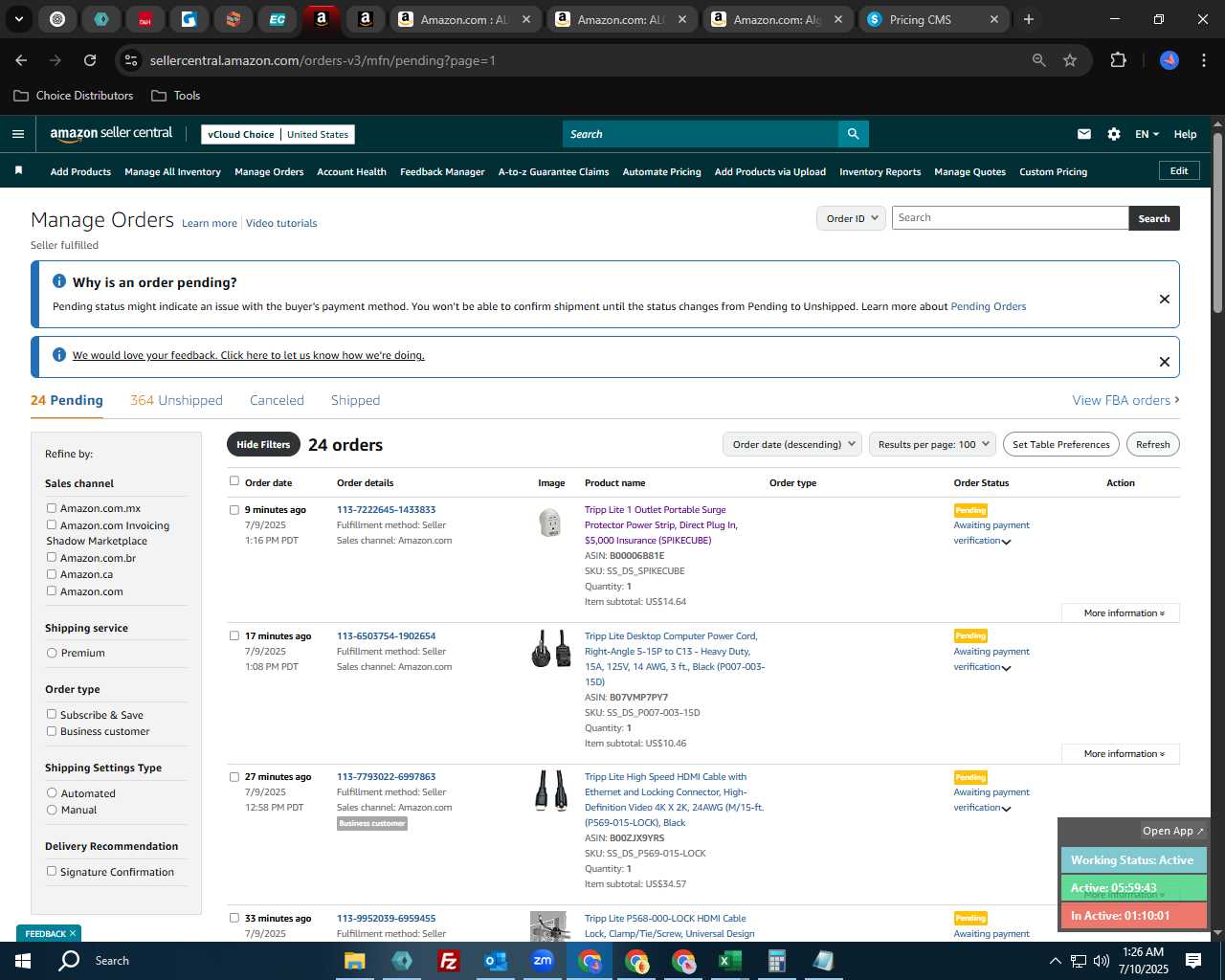Click in the order search input field

click(1010, 218)
